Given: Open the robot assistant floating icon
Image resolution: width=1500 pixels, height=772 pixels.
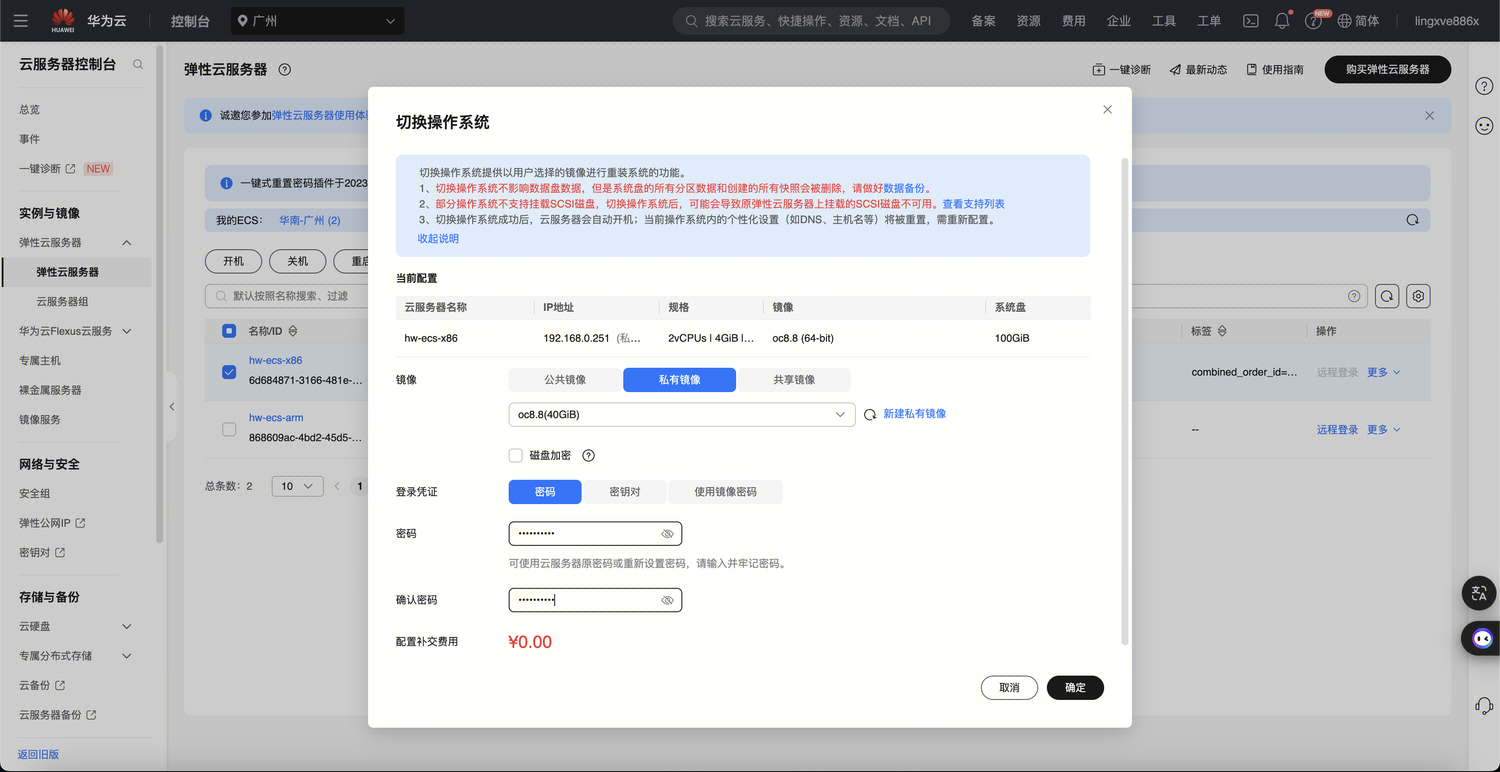Looking at the screenshot, I should pyautogui.click(x=1481, y=638).
